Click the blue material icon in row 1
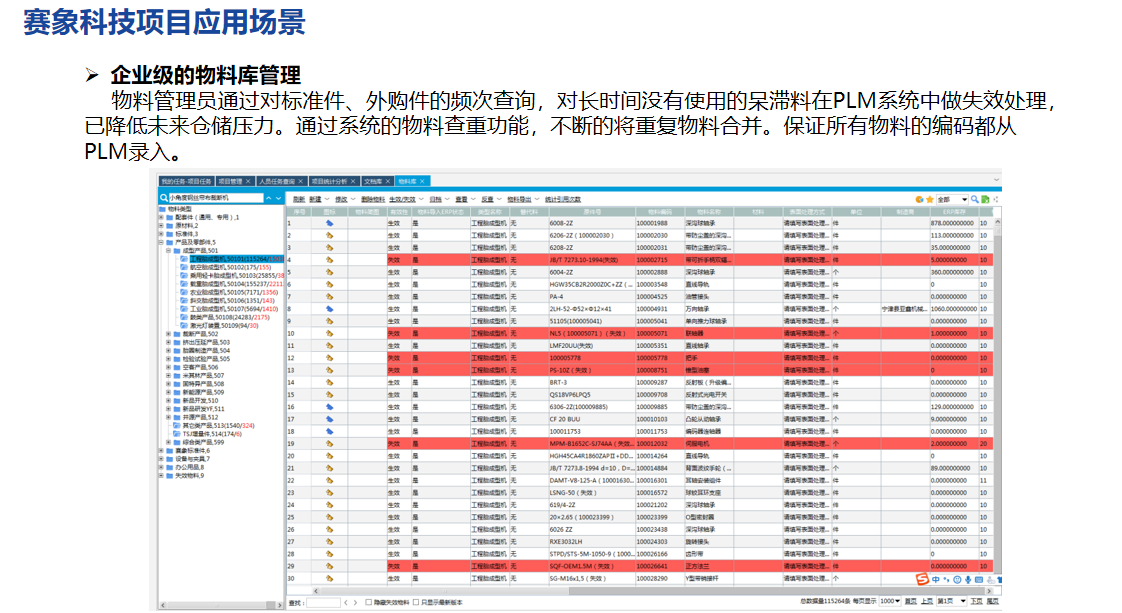The width and height of the screenshot is (1122, 613). pos(329,223)
